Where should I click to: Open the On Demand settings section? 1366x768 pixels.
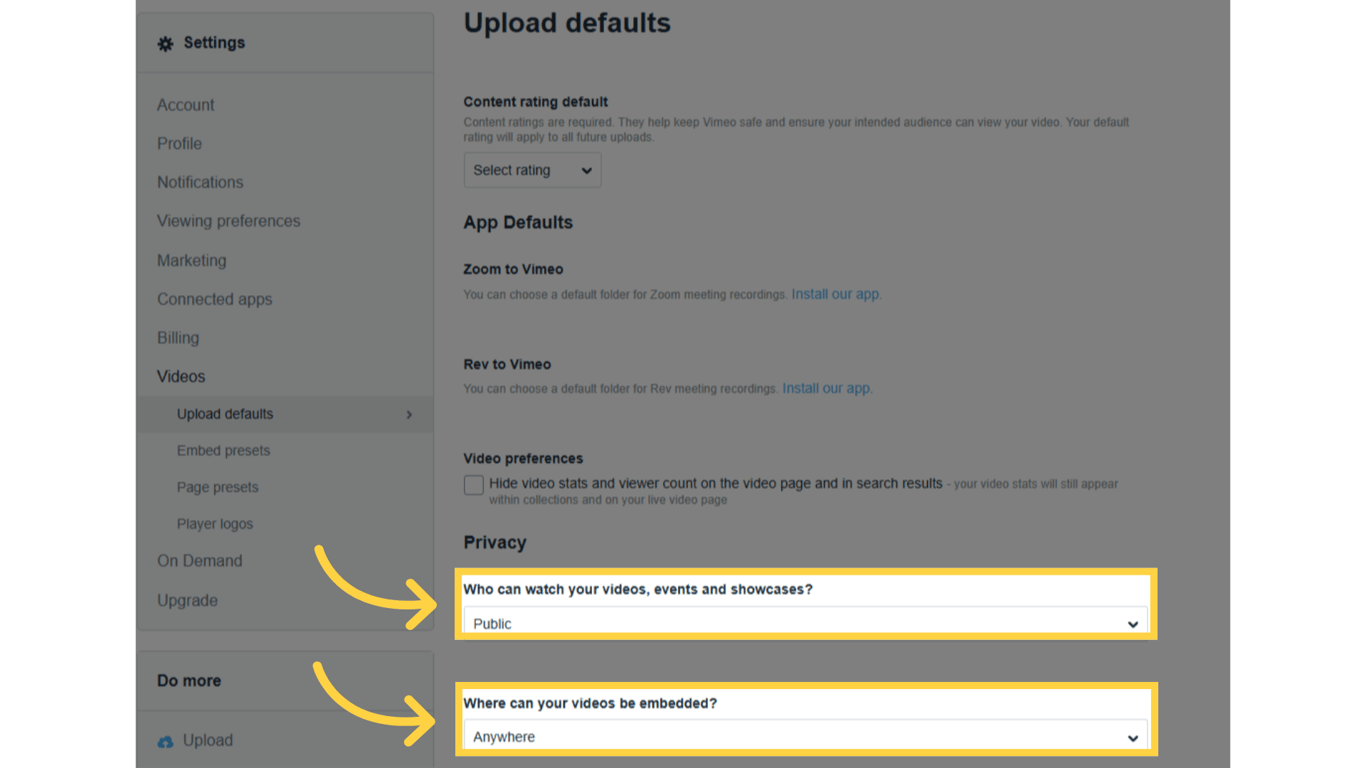[199, 561]
